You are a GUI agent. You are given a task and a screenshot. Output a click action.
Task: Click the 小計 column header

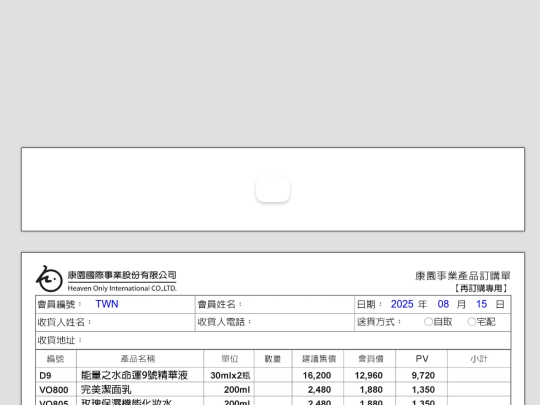point(479,359)
